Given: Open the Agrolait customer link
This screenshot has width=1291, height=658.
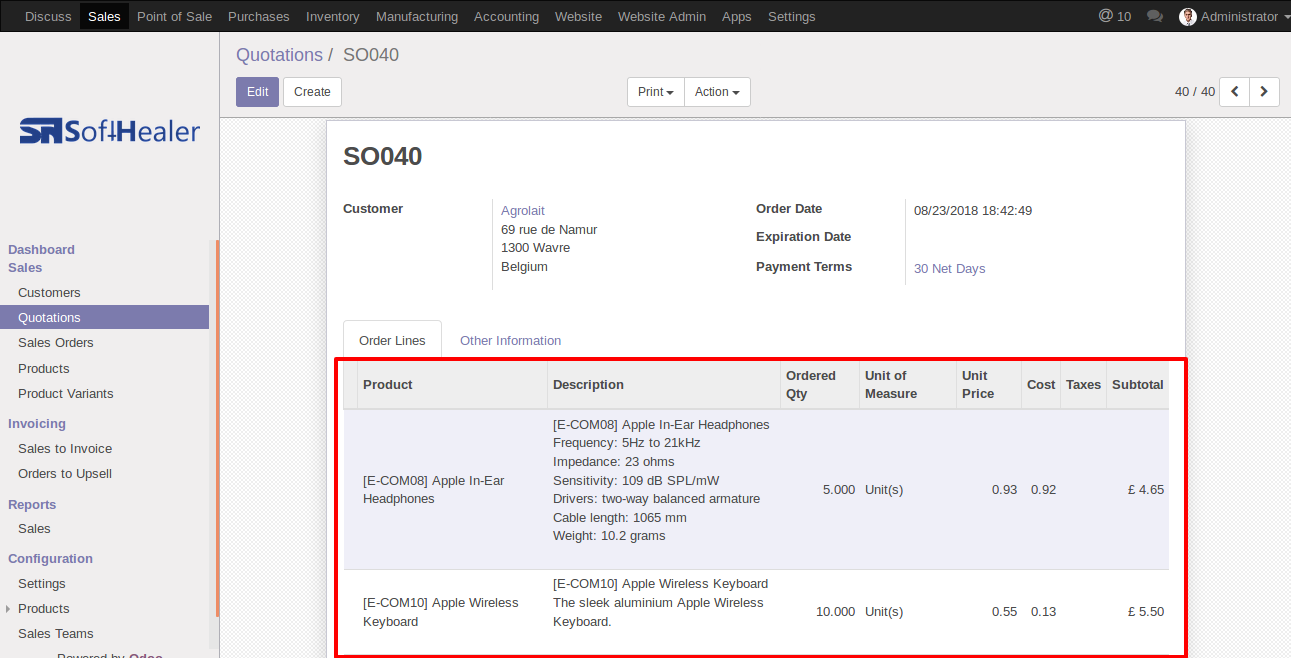Looking at the screenshot, I should (523, 211).
